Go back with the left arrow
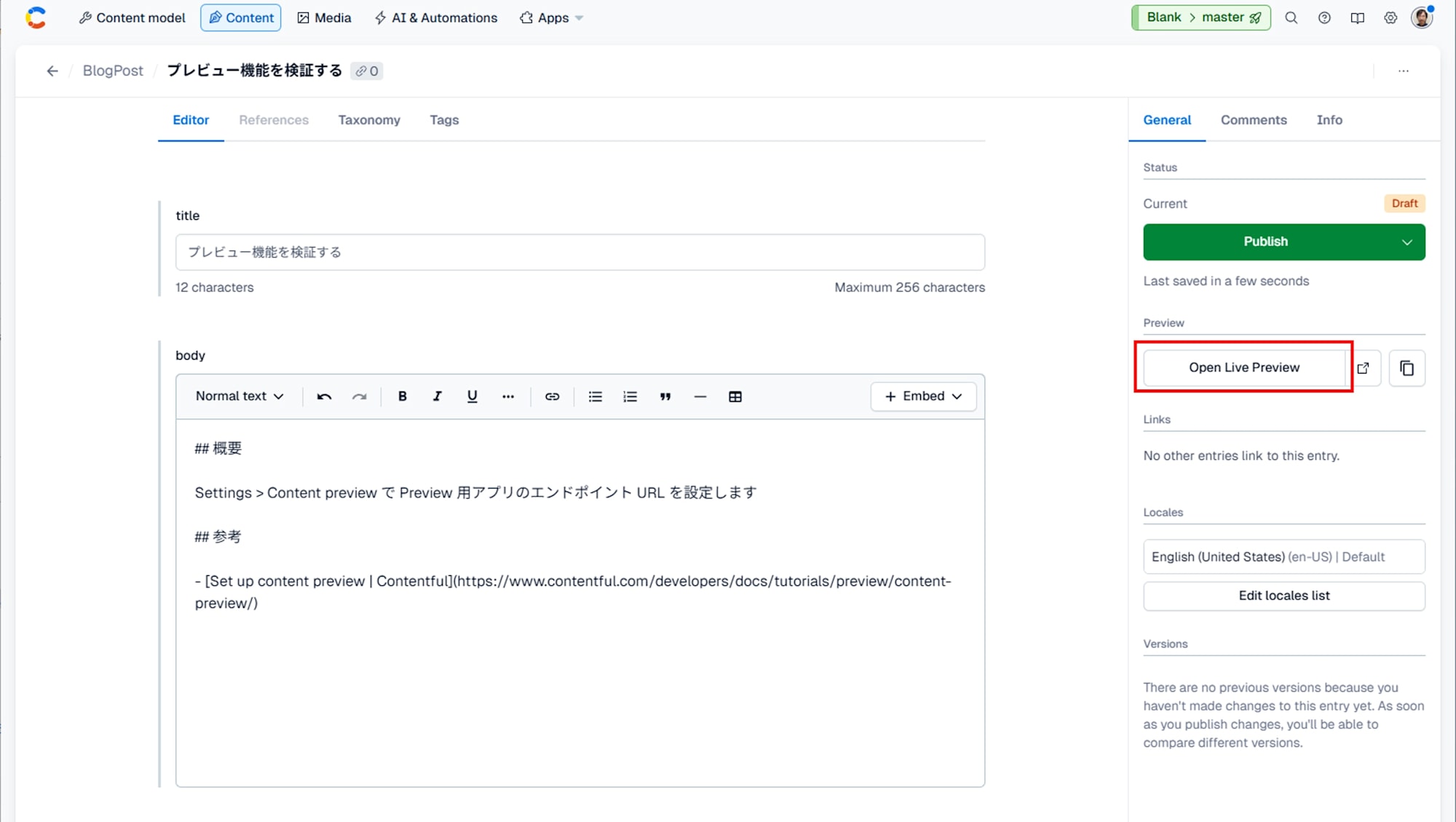This screenshot has height=822, width=1456. (52, 71)
